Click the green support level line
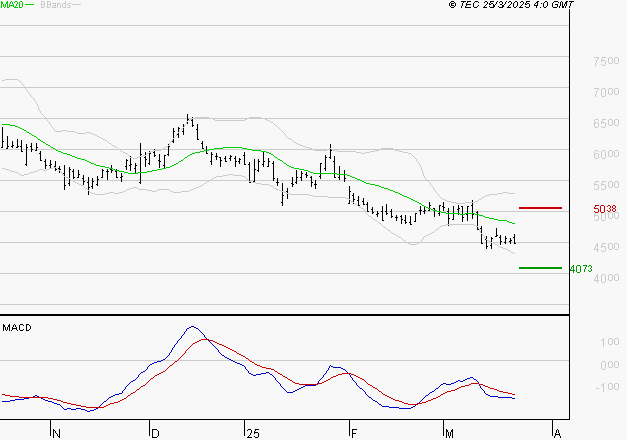 pos(540,268)
